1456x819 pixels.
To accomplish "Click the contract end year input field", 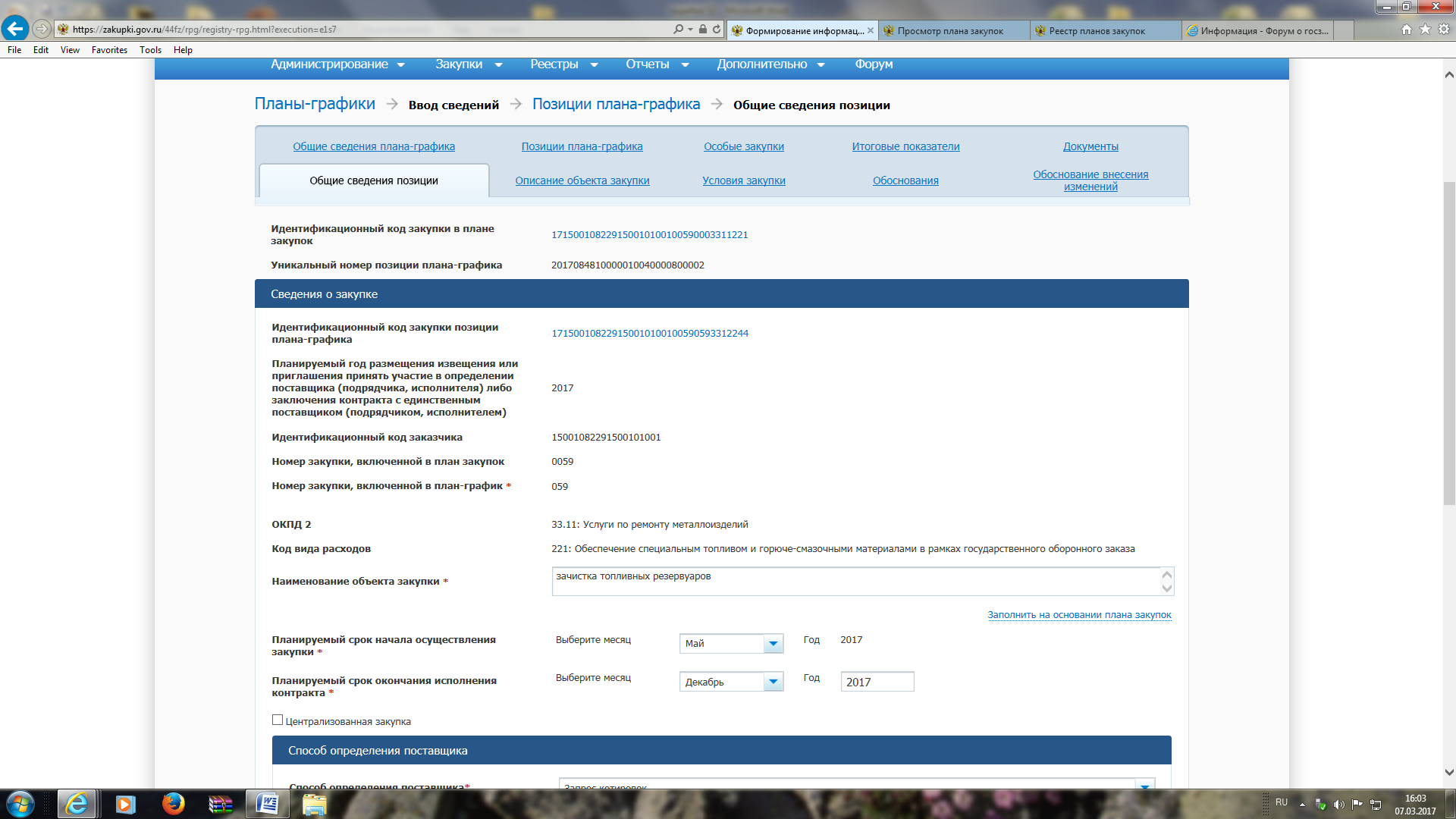I will click(877, 682).
